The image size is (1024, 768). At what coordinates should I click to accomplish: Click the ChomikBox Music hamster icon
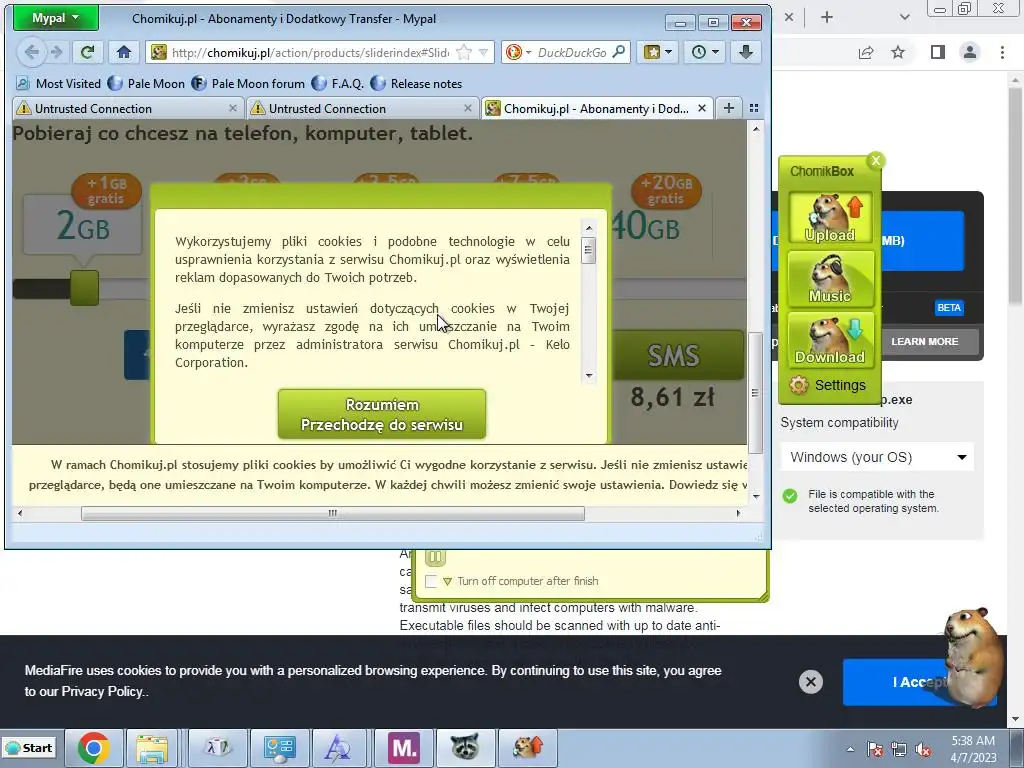click(831, 279)
